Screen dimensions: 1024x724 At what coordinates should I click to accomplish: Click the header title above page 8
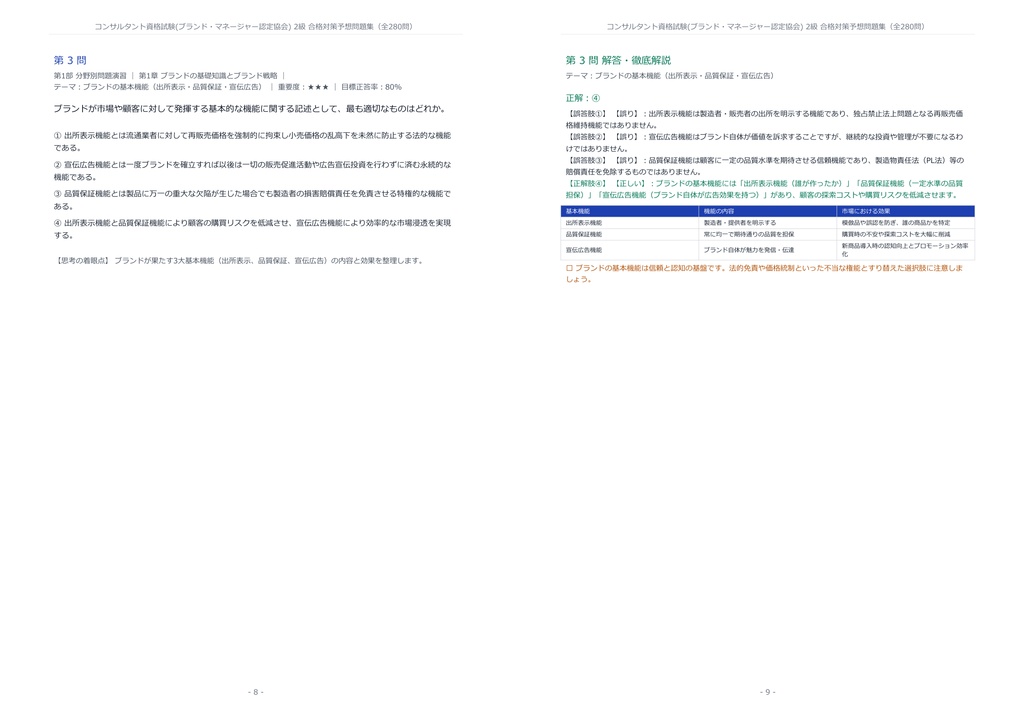[x=253, y=27]
